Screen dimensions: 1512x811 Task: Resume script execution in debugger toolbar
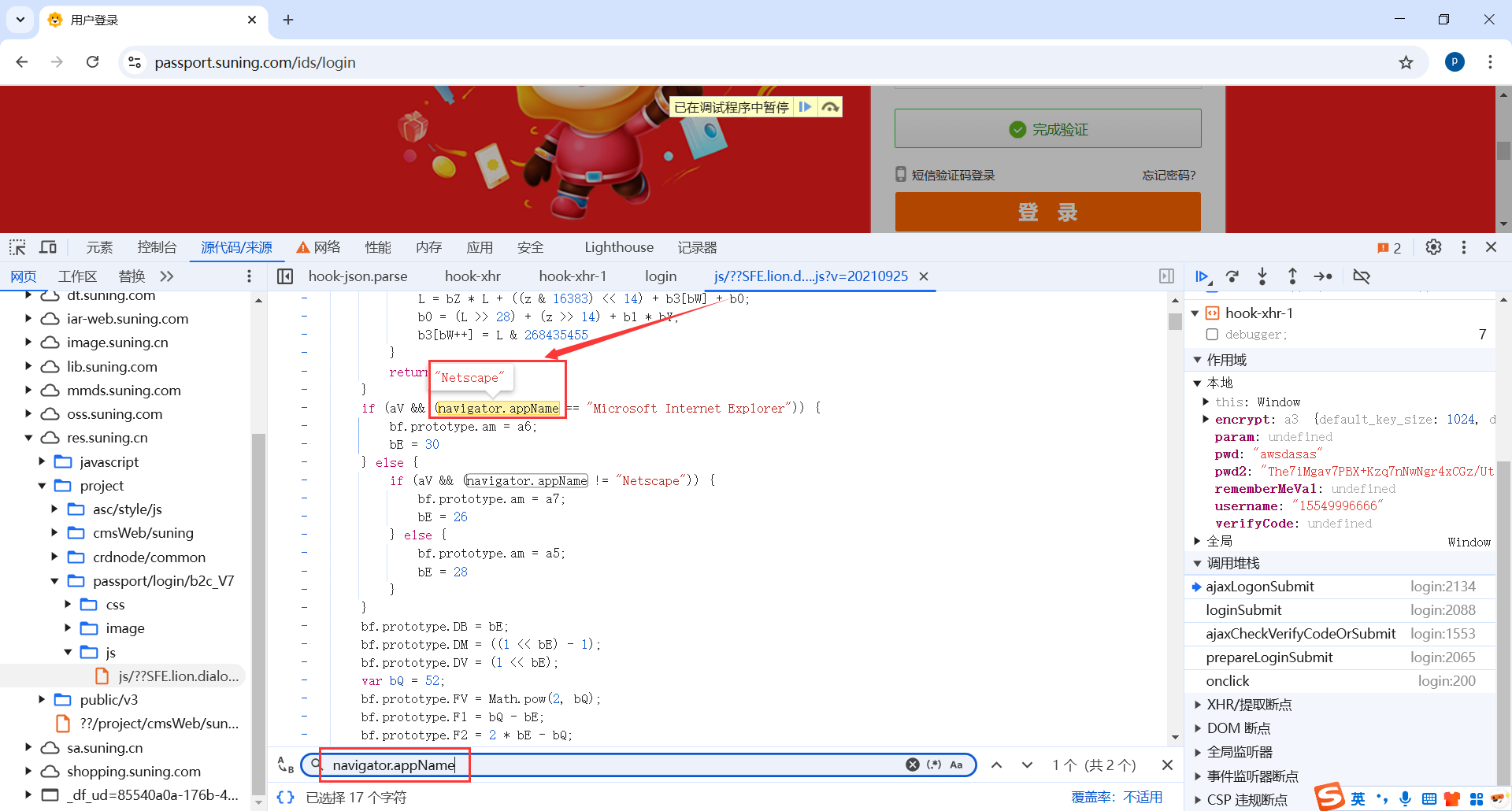coord(1202,276)
